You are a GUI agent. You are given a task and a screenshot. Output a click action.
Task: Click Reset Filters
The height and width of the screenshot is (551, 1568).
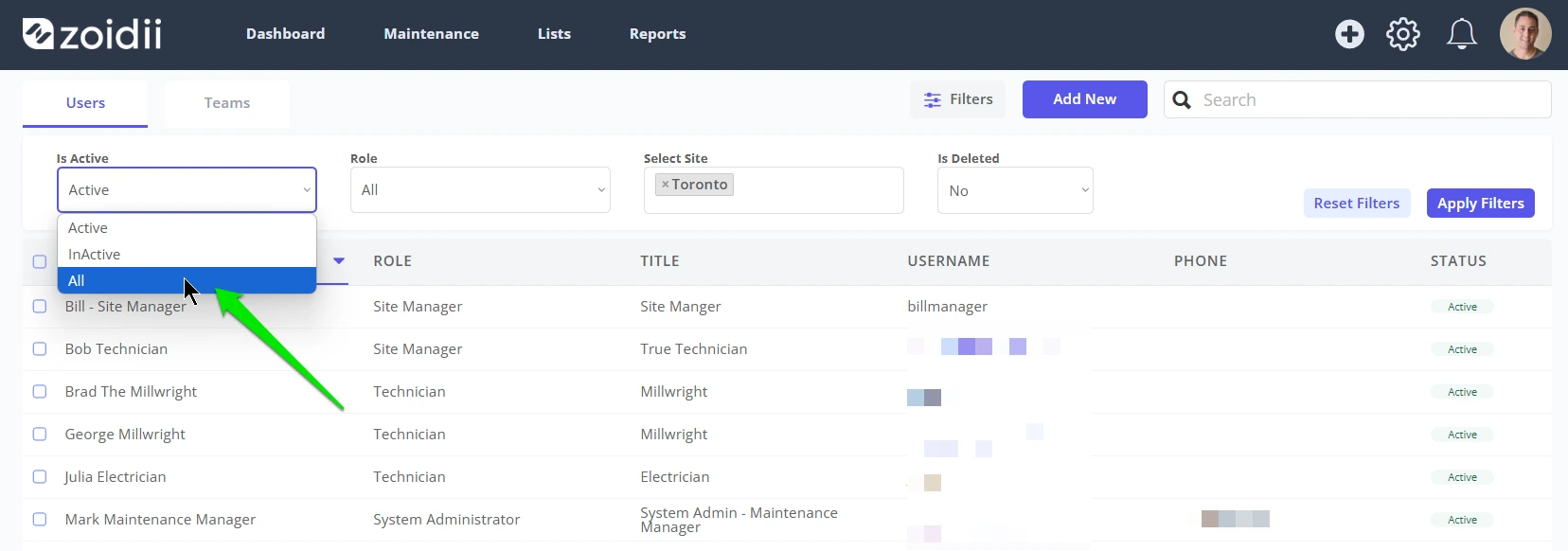(1357, 204)
